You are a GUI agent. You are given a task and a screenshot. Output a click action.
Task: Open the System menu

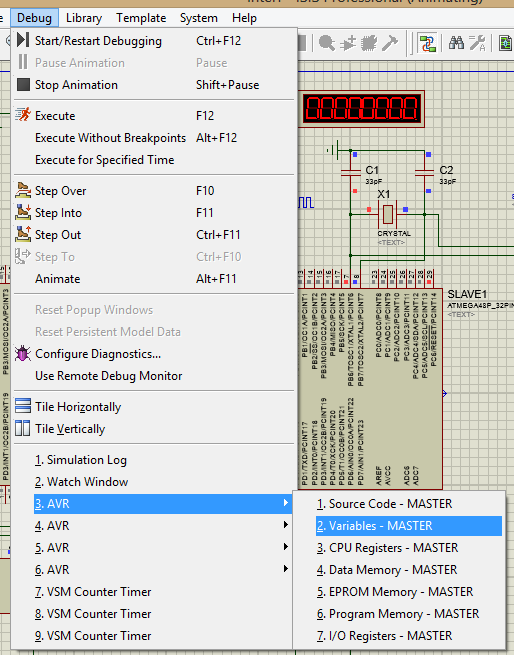tap(198, 18)
